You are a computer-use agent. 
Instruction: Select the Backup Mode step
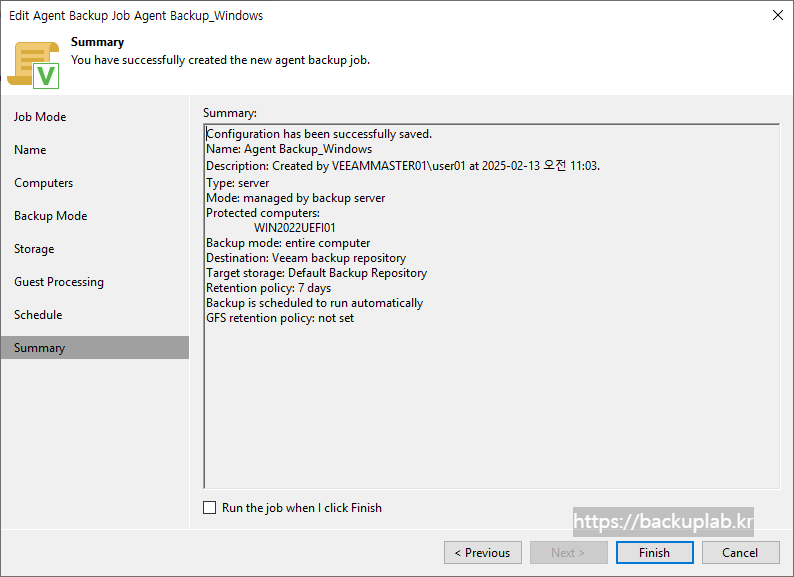(x=51, y=216)
